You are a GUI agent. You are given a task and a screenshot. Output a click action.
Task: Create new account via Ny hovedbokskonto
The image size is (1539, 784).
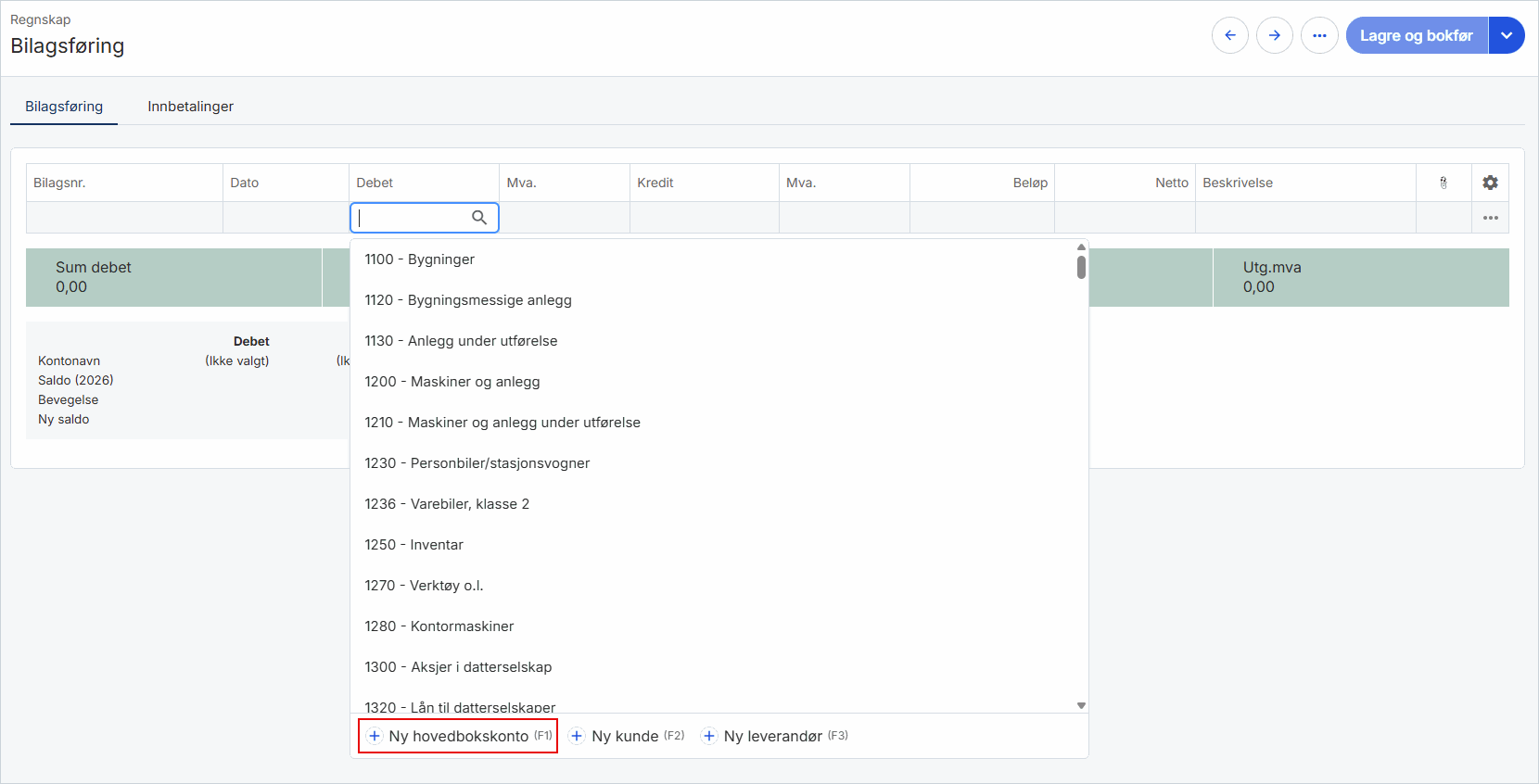pyautogui.click(x=458, y=736)
